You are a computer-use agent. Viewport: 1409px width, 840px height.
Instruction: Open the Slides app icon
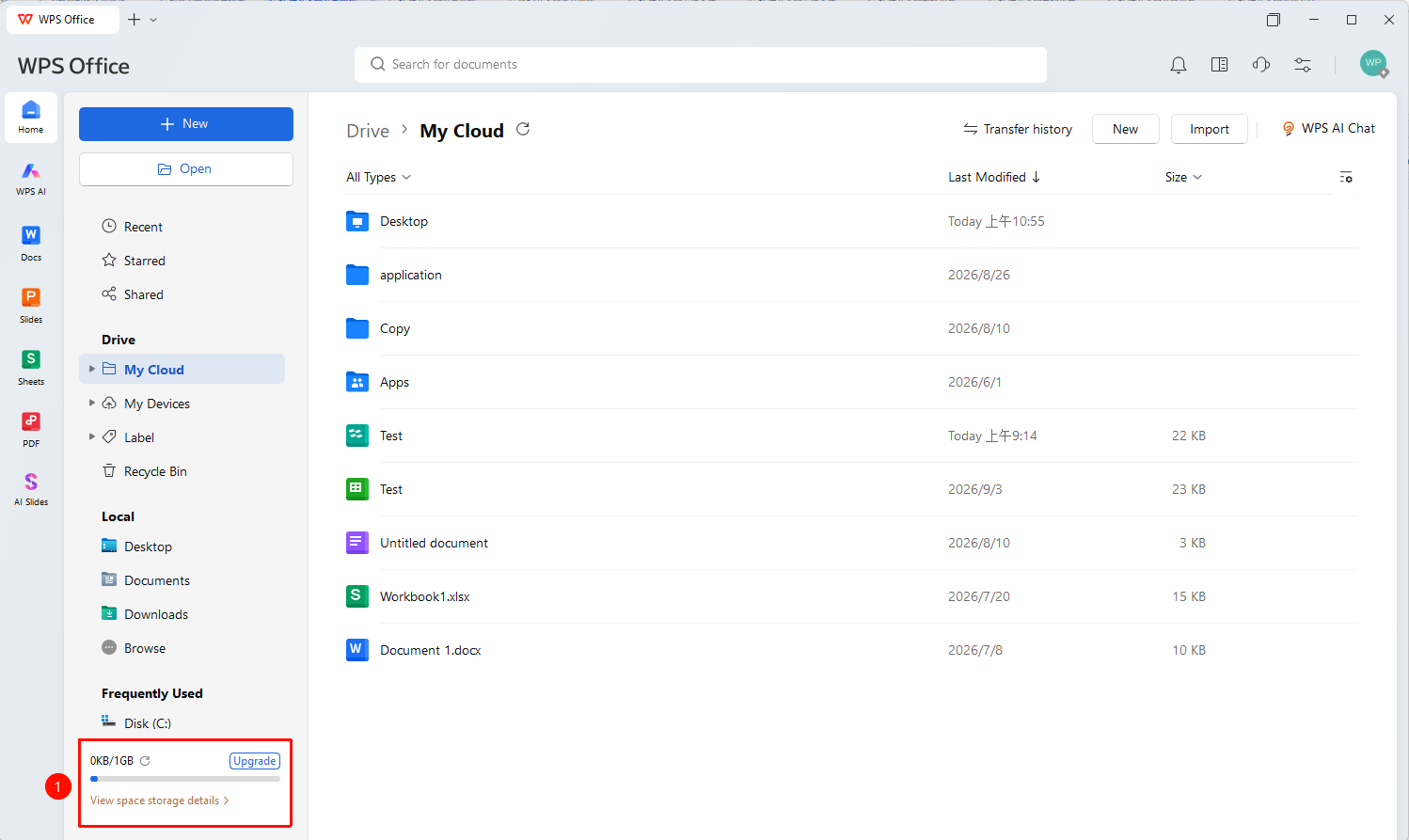[31, 305]
